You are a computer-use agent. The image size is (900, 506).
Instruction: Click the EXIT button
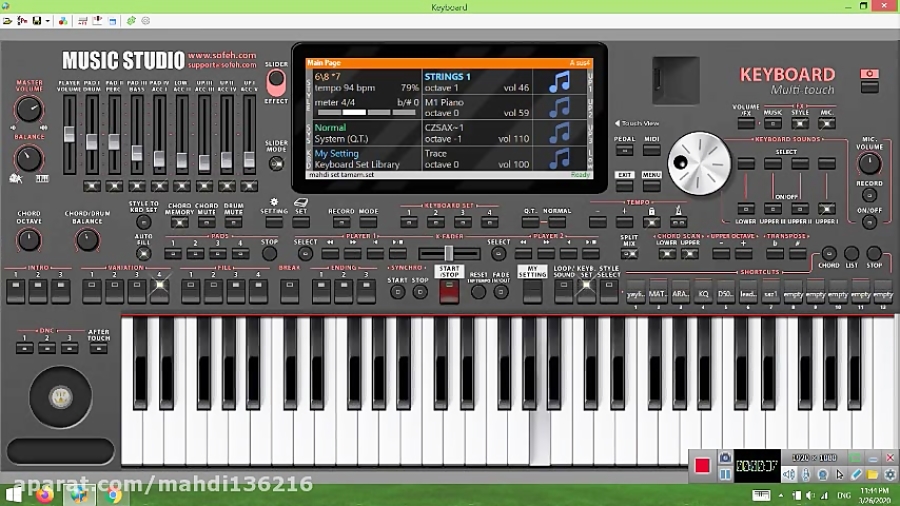tap(624, 185)
